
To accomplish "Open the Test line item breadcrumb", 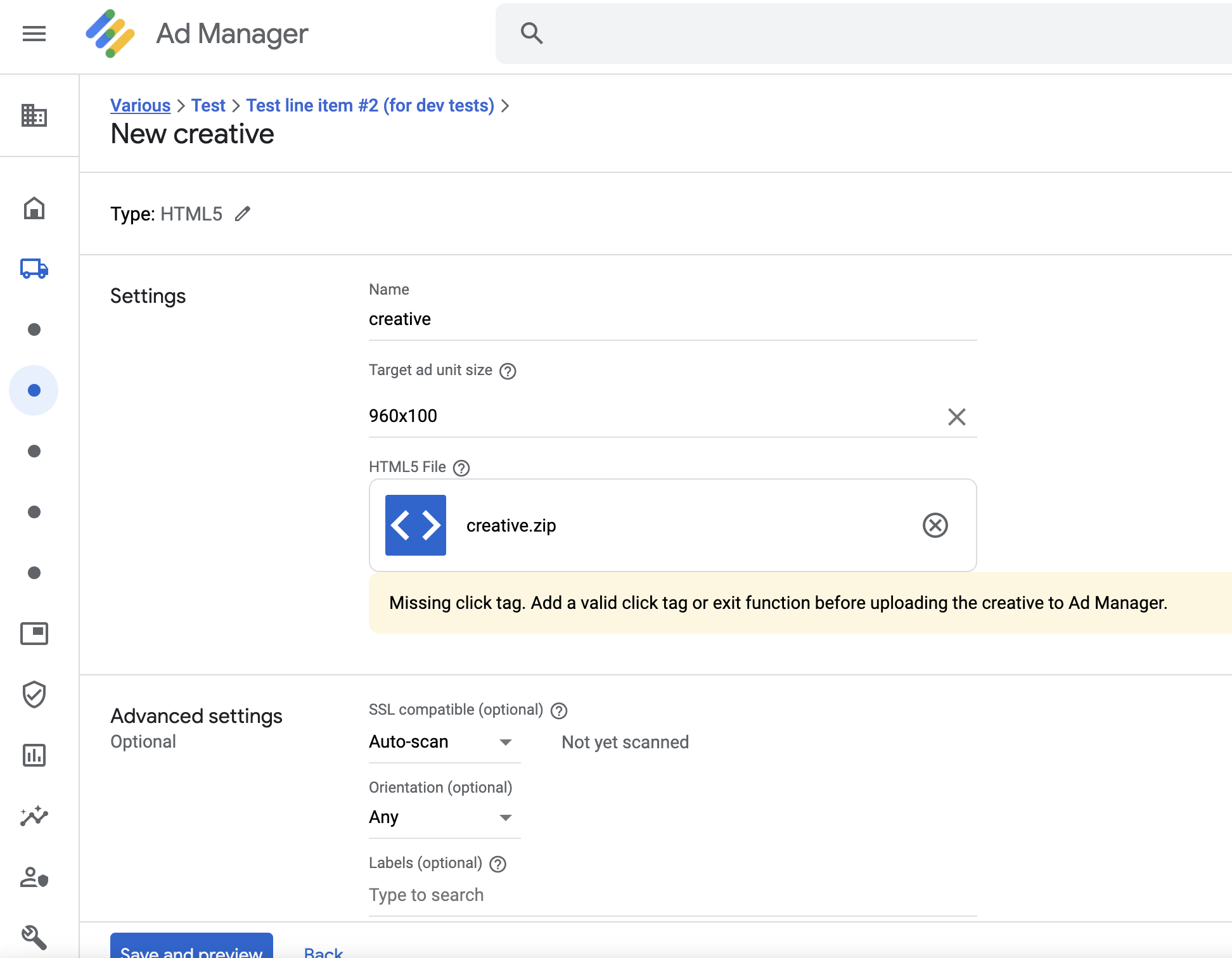I will tap(369, 105).
